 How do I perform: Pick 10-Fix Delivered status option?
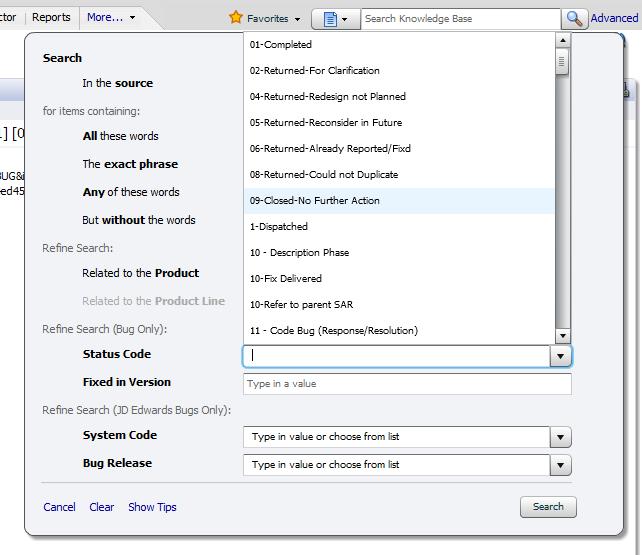click(286, 279)
